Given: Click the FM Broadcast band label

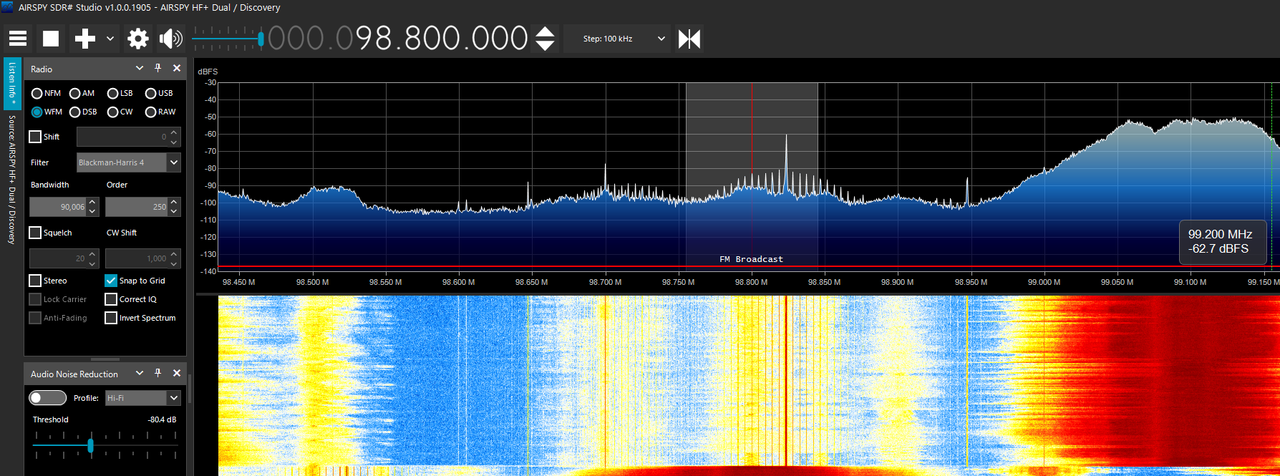Looking at the screenshot, I should click(751, 259).
